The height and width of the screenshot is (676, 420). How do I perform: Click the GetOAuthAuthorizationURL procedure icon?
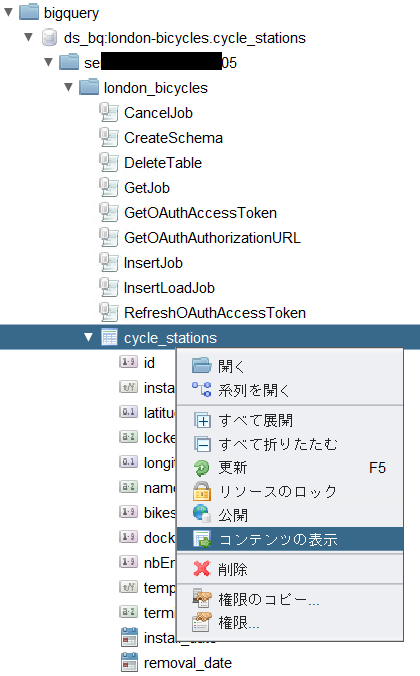pos(109,238)
